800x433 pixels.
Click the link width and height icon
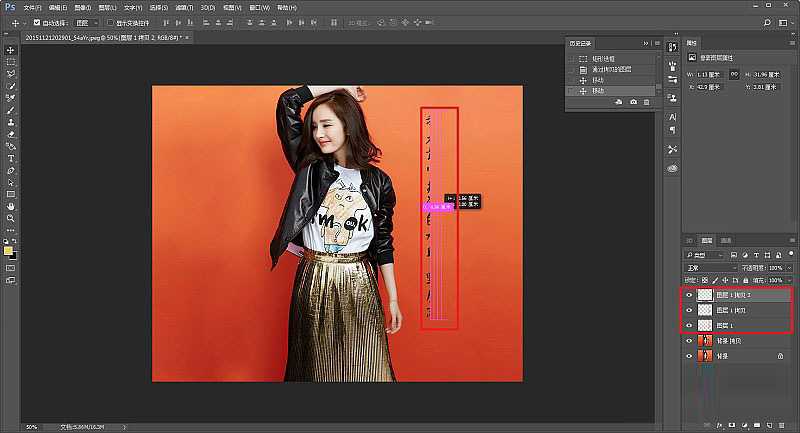pyautogui.click(x=734, y=74)
